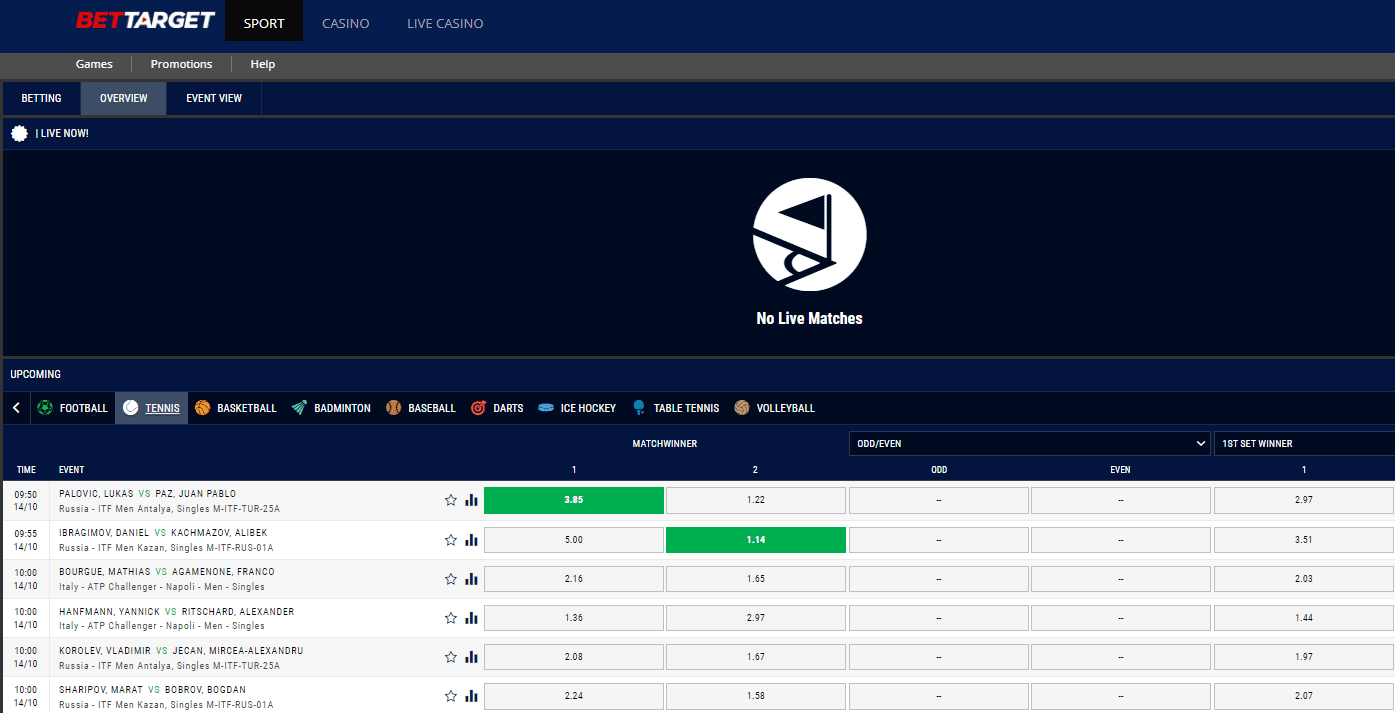The width and height of the screenshot is (1395, 713).
Task: View stats icon for Korolev vs Jecan
Action: 472,657
